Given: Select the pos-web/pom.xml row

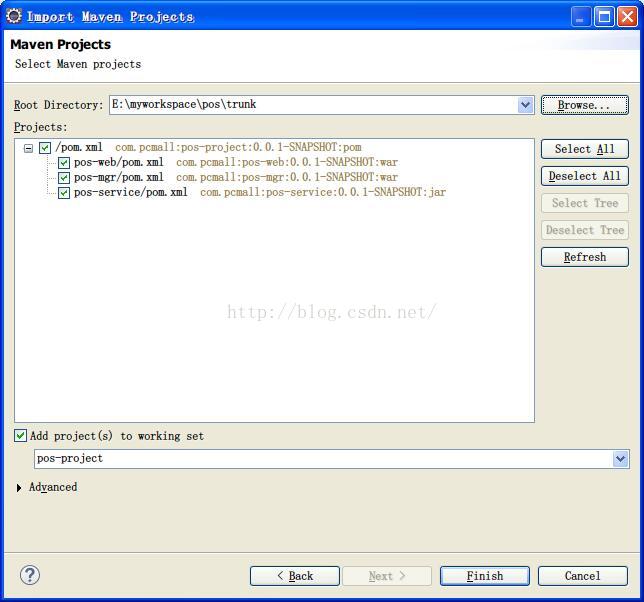Looking at the screenshot, I should (119, 162).
